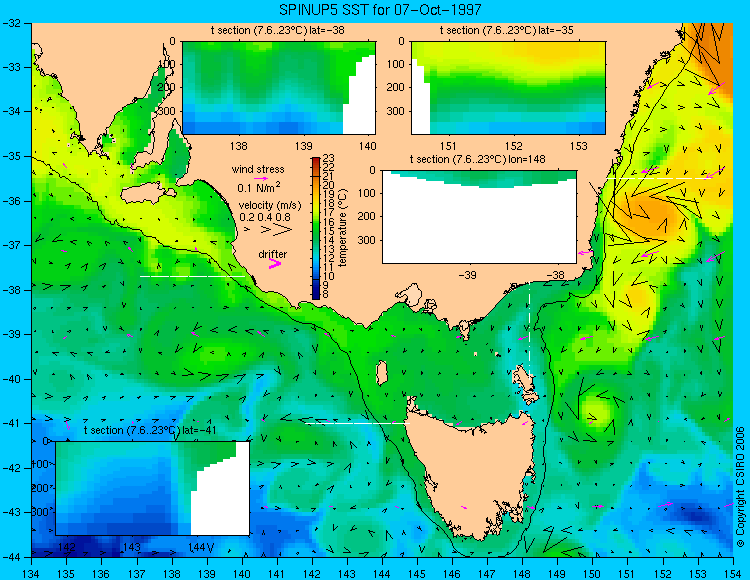Click Kangaroo Island on the map
750x580 pixels.
(x=148, y=194)
